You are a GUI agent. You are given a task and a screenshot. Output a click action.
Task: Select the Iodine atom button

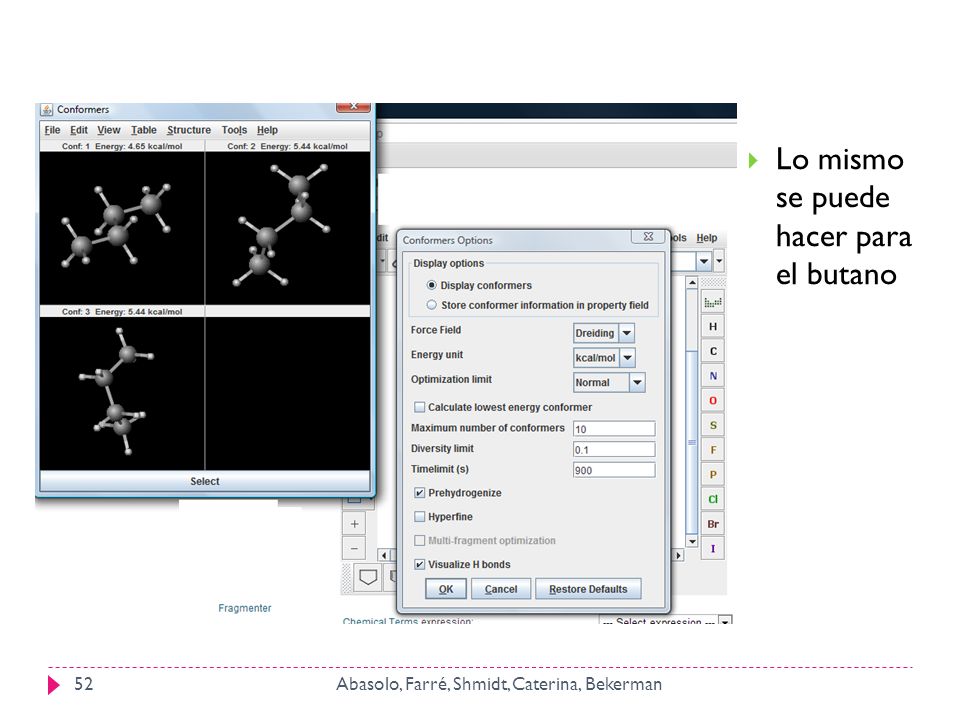point(713,549)
